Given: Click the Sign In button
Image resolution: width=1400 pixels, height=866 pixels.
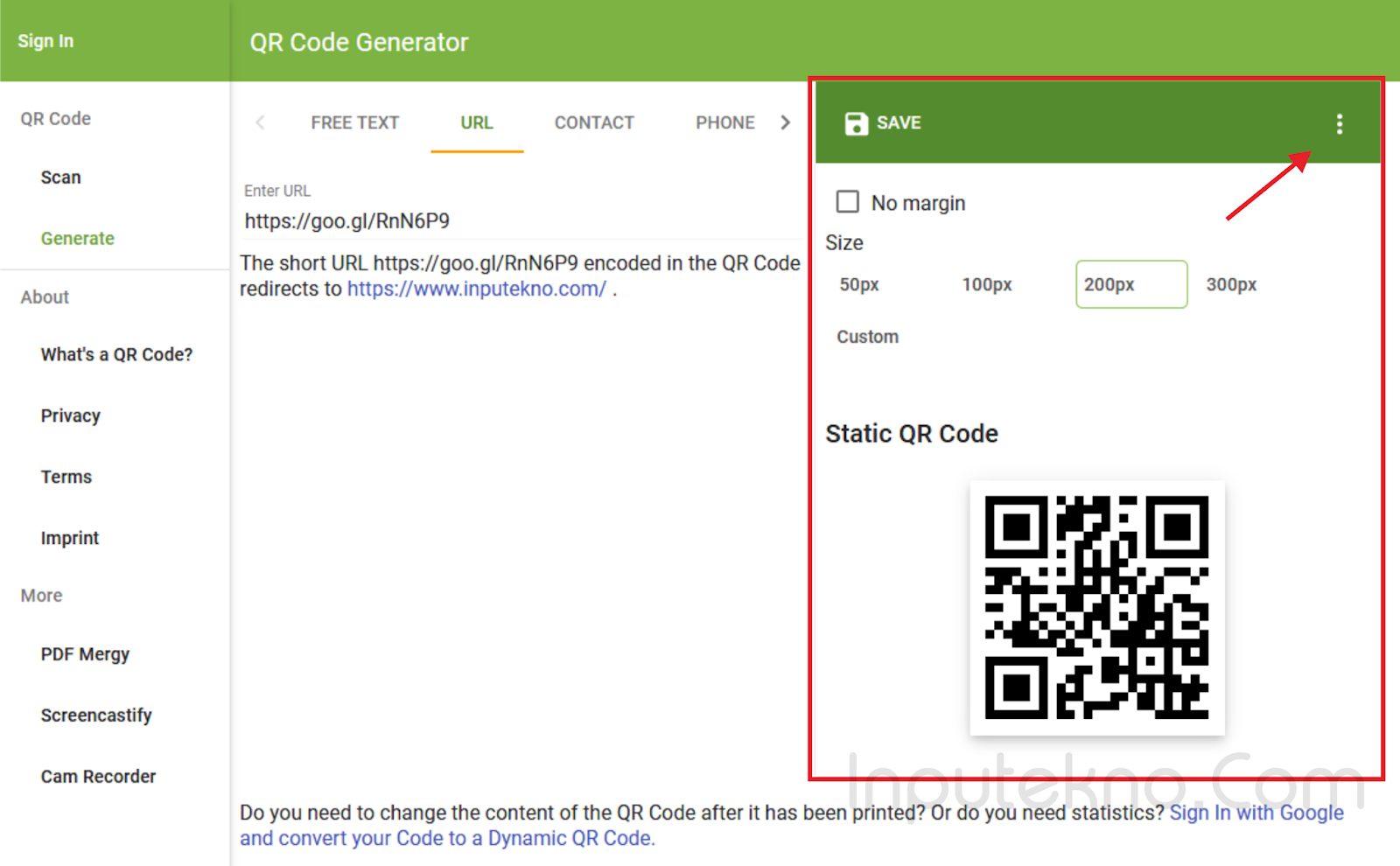Looking at the screenshot, I should [45, 41].
